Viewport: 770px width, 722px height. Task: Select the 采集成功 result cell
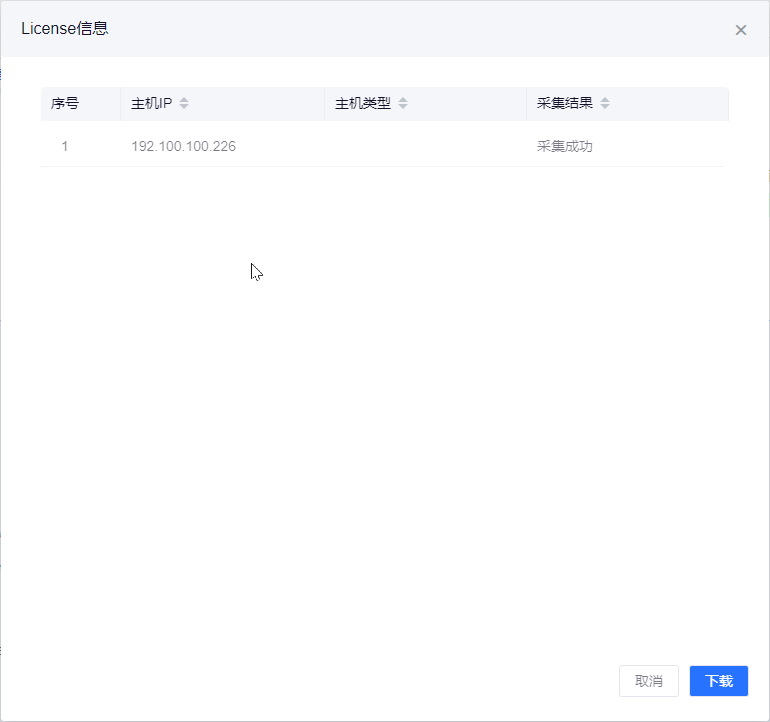[564, 146]
